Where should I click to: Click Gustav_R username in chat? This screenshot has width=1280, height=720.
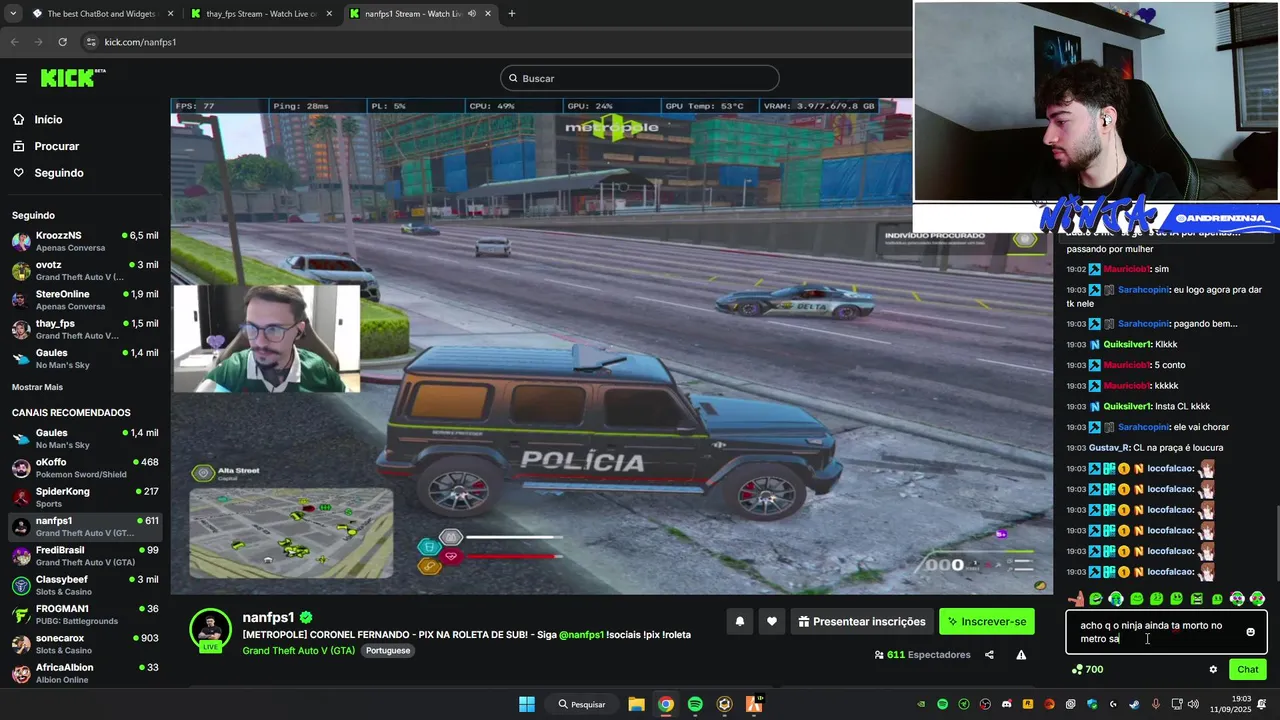(x=1108, y=448)
